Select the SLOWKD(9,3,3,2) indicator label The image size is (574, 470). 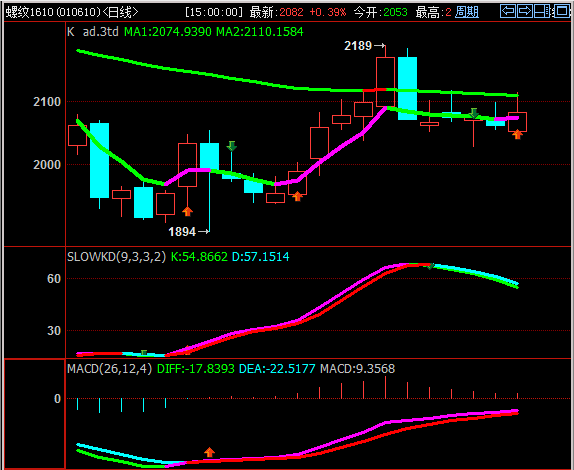point(116,257)
